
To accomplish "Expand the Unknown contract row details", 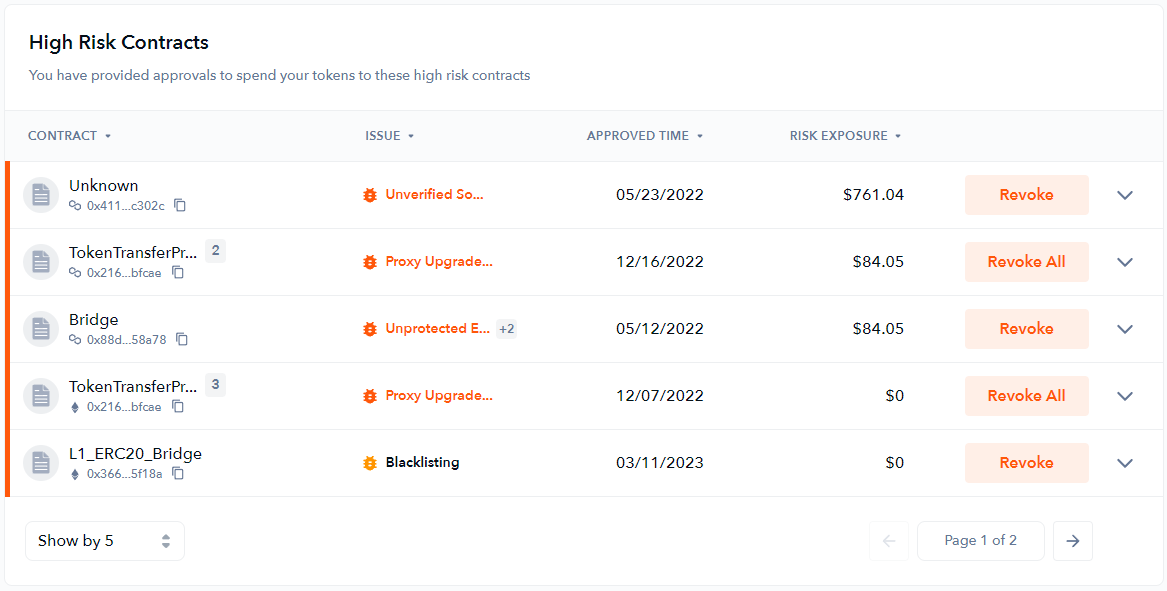I will [1125, 195].
